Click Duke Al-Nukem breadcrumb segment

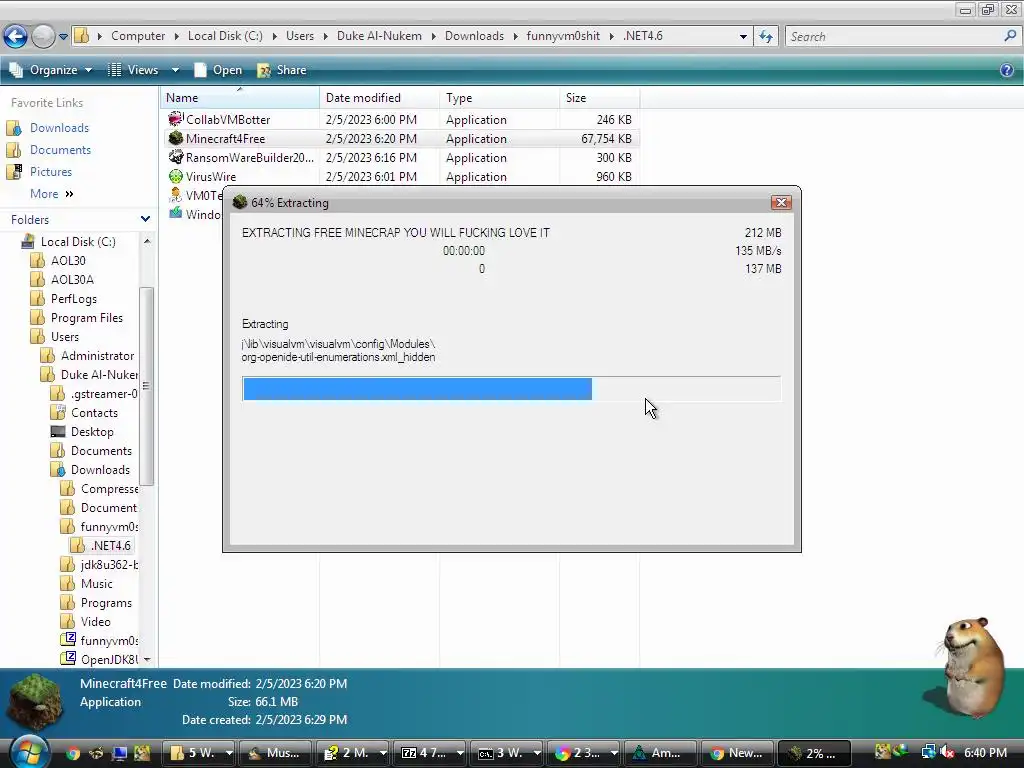[x=379, y=36]
